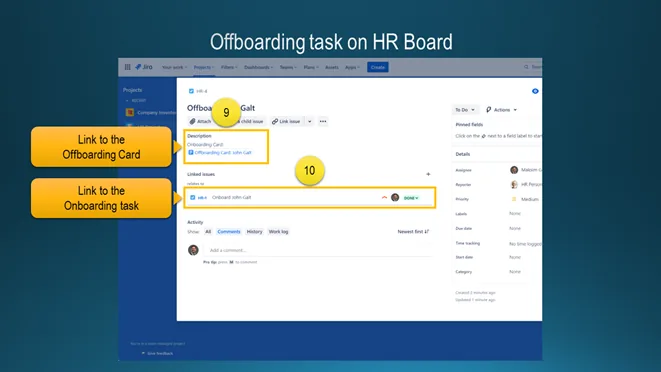This screenshot has width=661, height=372.
Task: Toggle the watch eye icon
Action: [535, 91]
